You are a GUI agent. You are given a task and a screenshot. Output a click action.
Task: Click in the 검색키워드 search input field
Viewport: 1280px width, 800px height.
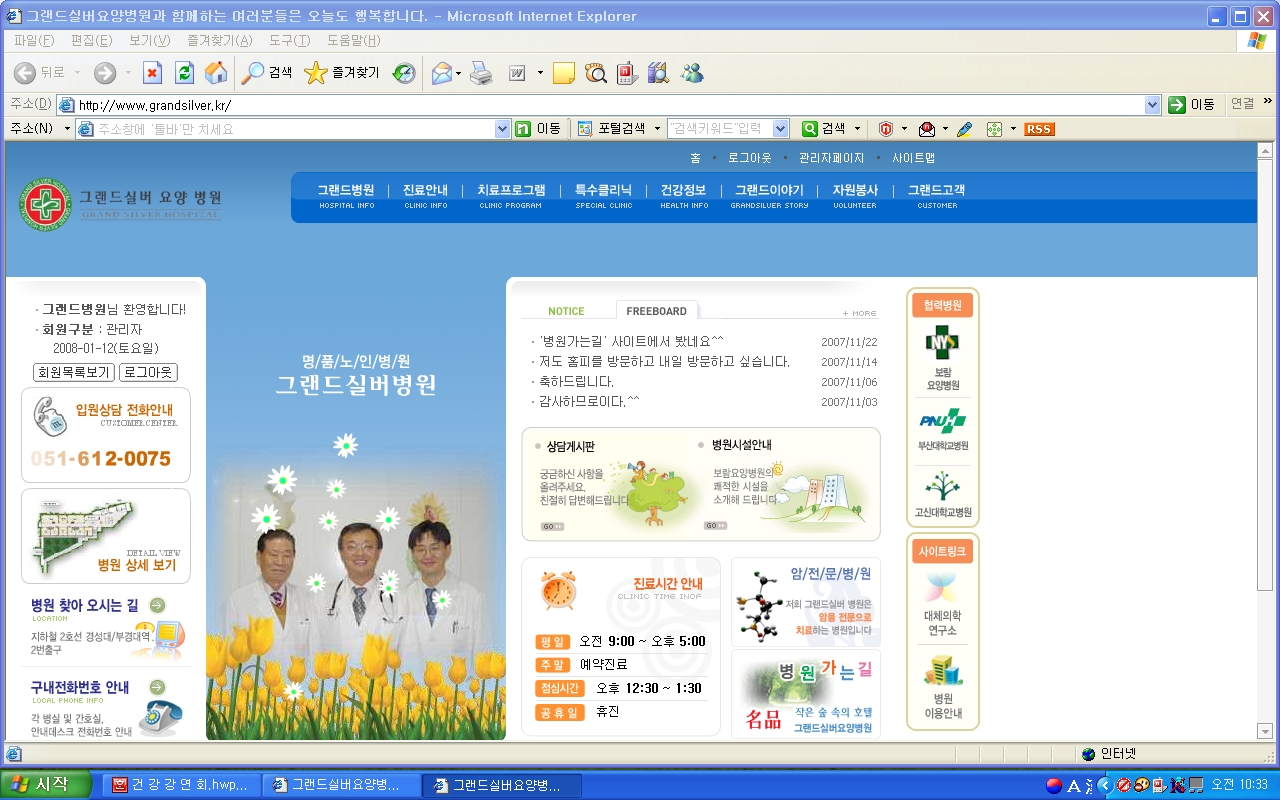pos(718,129)
